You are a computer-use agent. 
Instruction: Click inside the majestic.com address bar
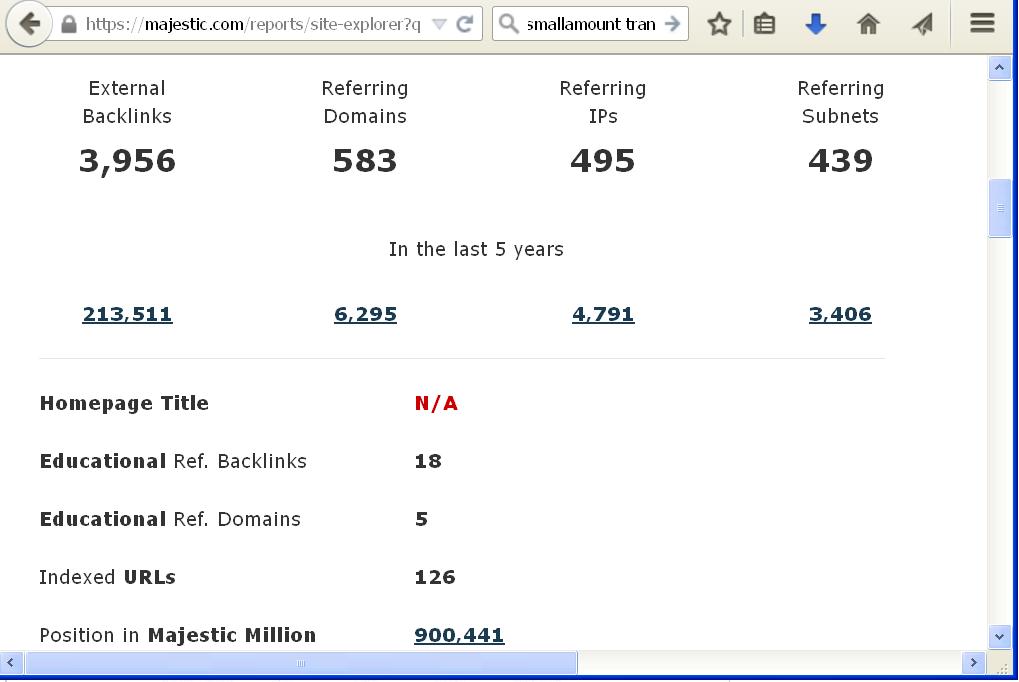click(250, 23)
